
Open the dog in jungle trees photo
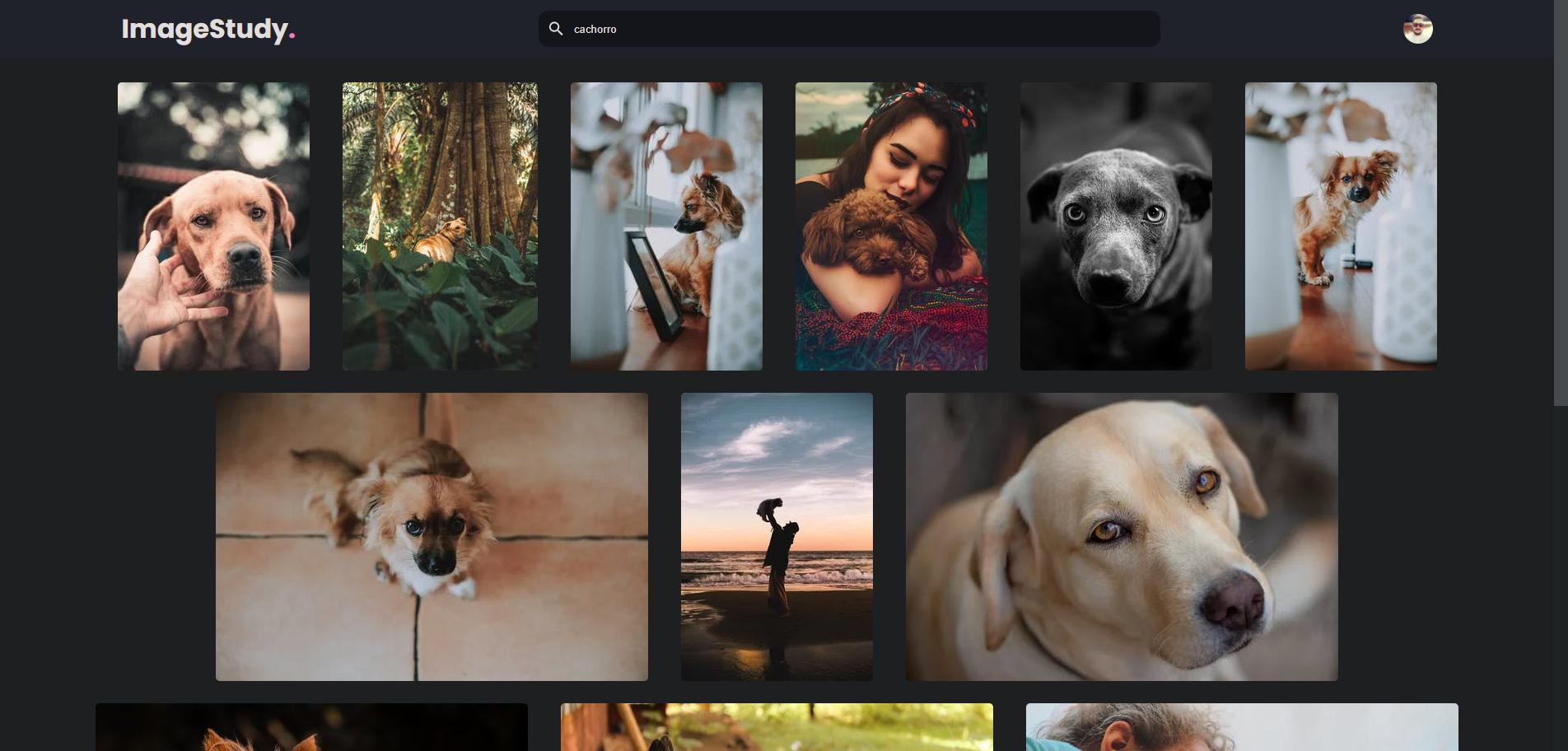click(x=440, y=226)
